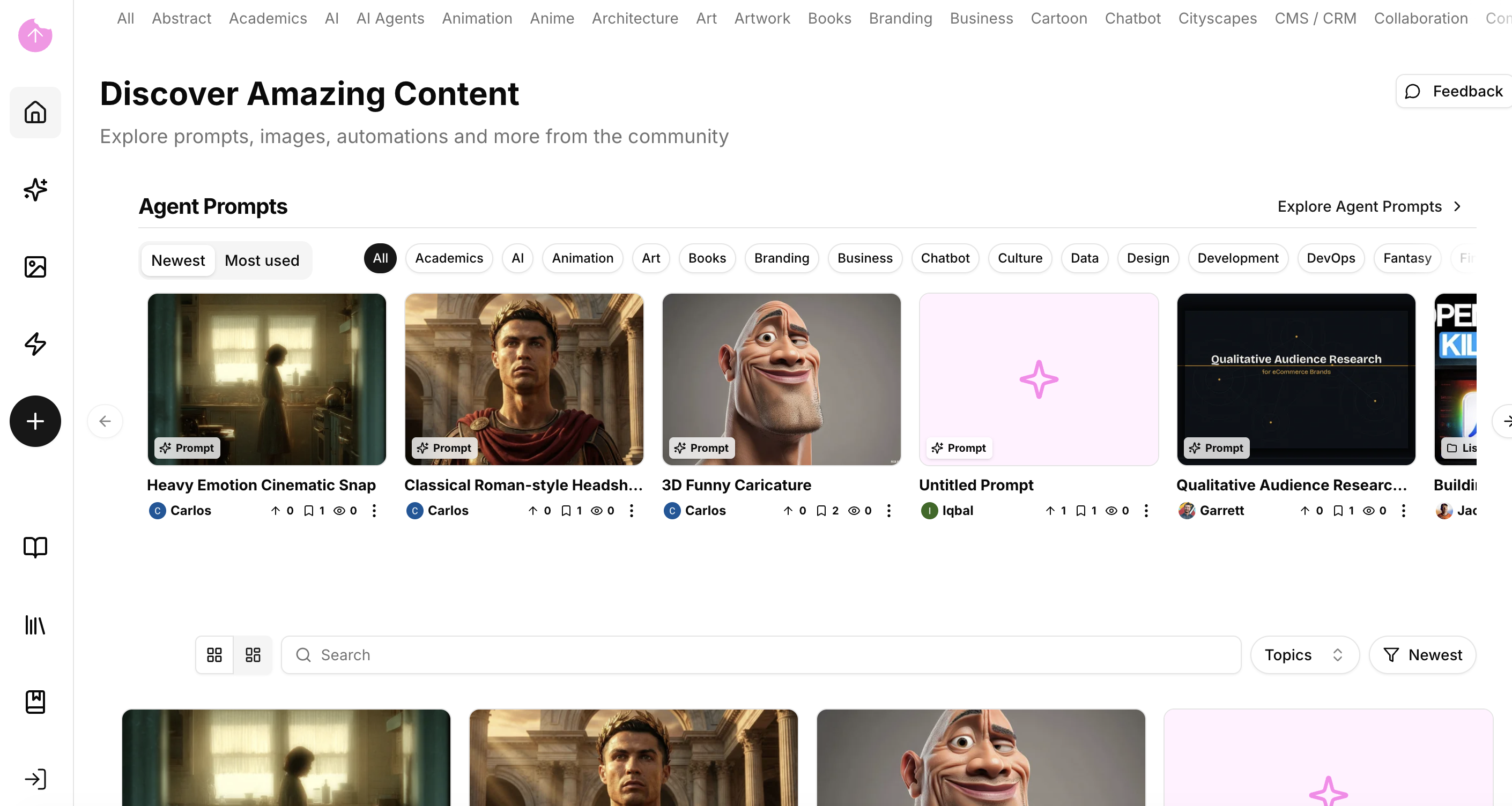Filter agent prompts by Branding chip
The height and width of the screenshot is (806, 1512).
tap(781, 258)
